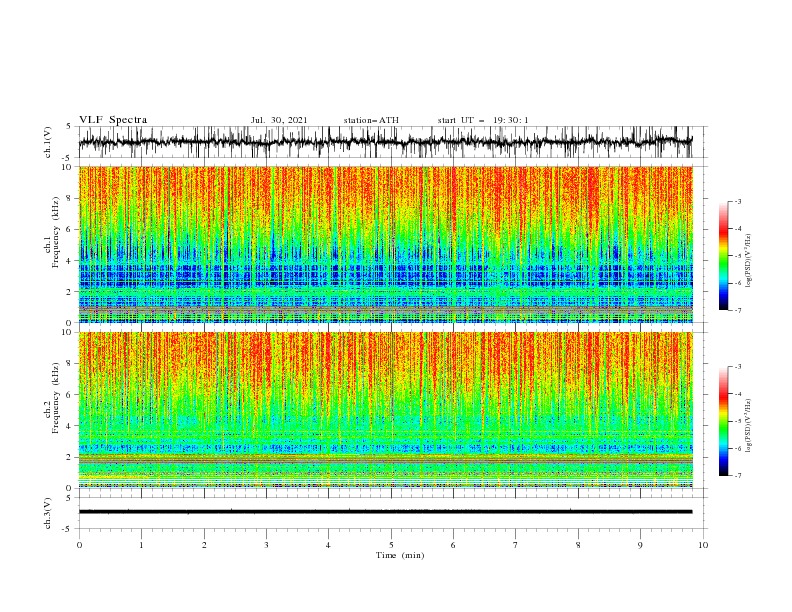Image resolution: width=792 pixels, height=612 pixels.
Task: Click the 'ch.3(V)' axis label
Action: pyautogui.click(x=48, y=514)
